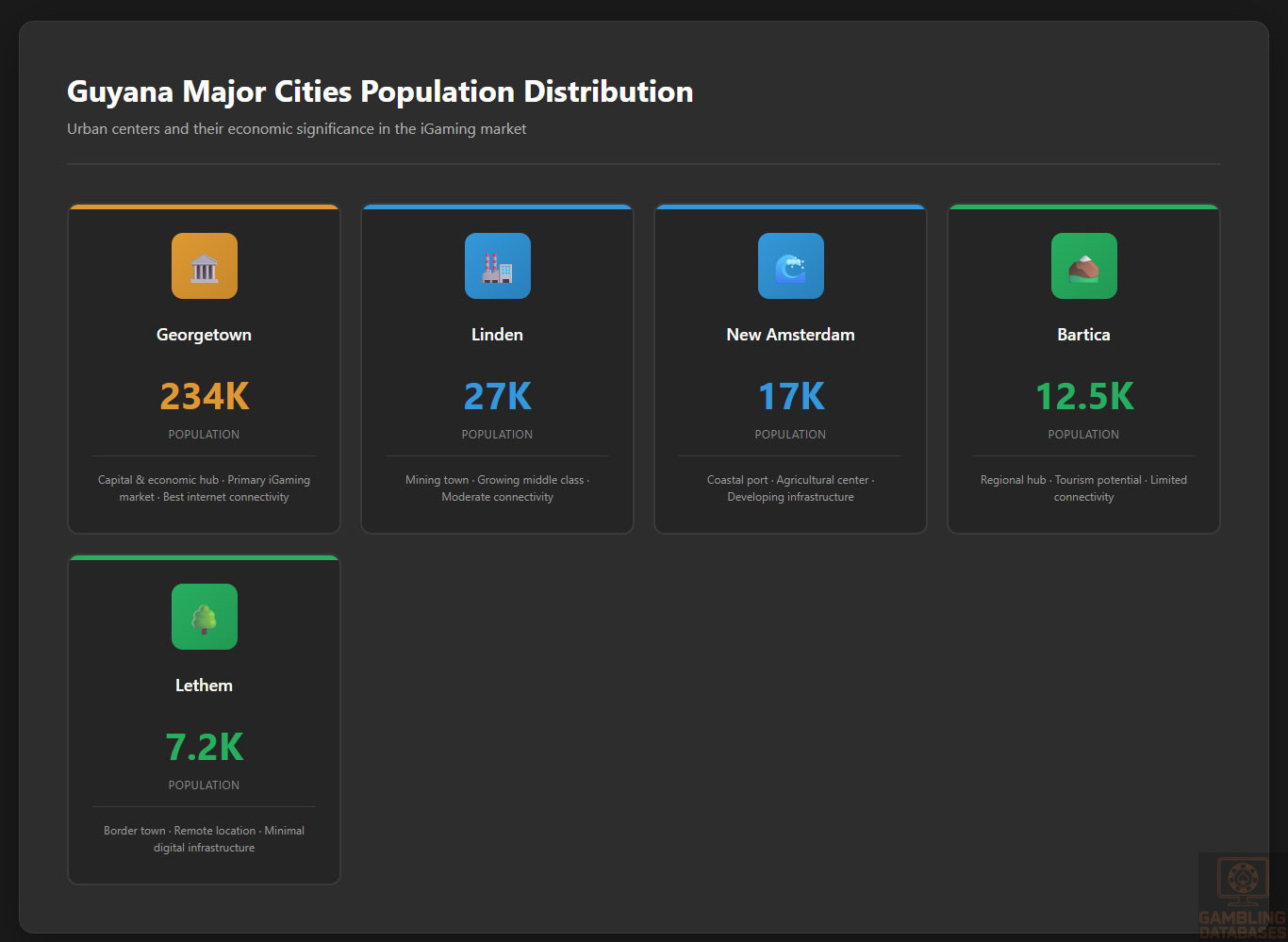The image size is (1288, 942).
Task: Click the Bartica mountain icon
Action: (x=1084, y=266)
